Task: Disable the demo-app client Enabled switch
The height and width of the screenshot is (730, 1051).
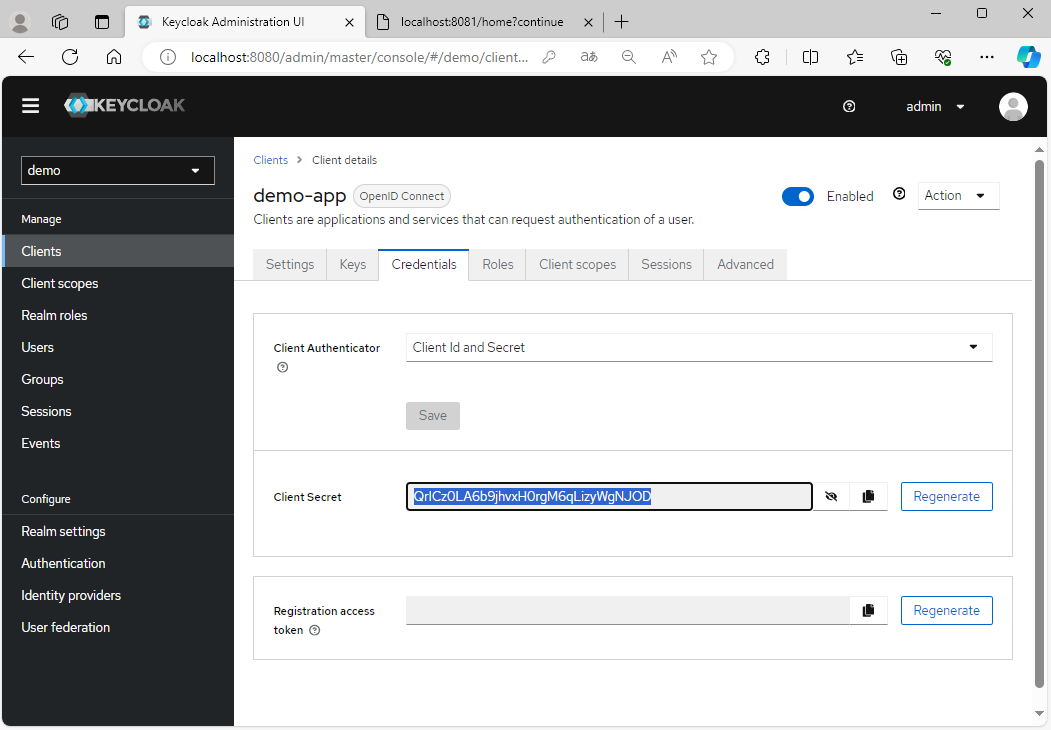Action: point(797,196)
